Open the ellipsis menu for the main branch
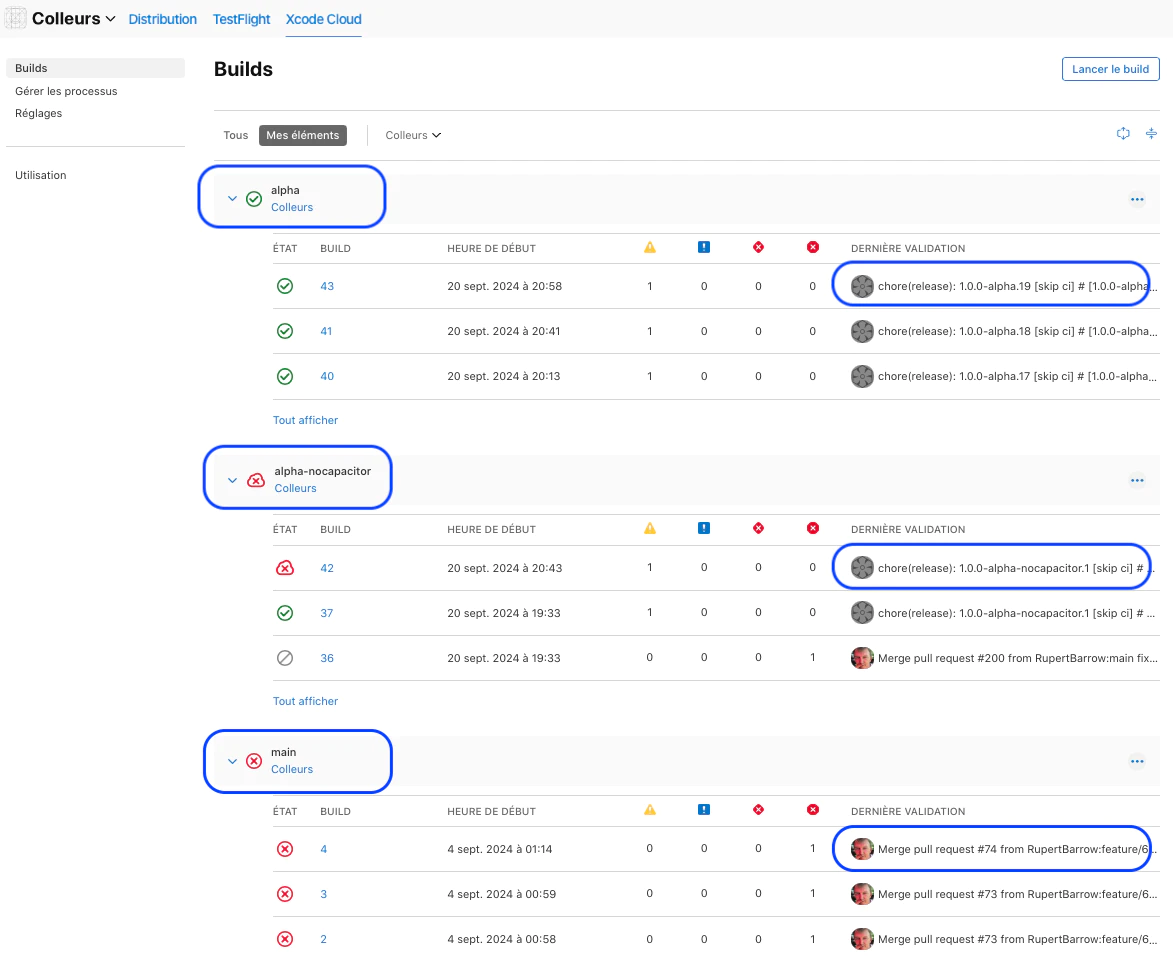This screenshot has height=958, width=1173. [x=1137, y=761]
